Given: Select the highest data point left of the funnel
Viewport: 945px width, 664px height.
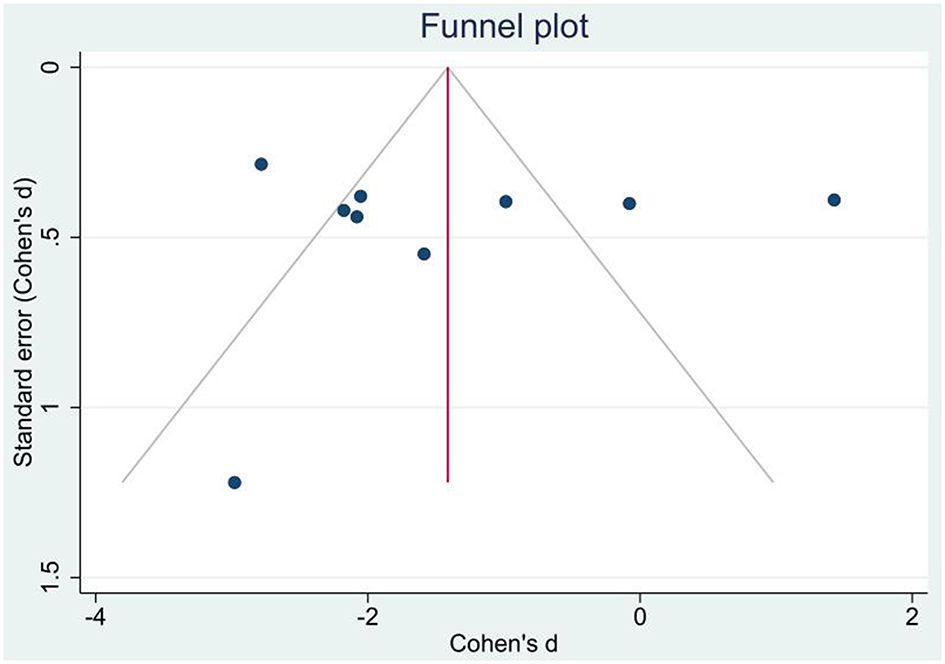Looking at the screenshot, I should click(x=261, y=164).
